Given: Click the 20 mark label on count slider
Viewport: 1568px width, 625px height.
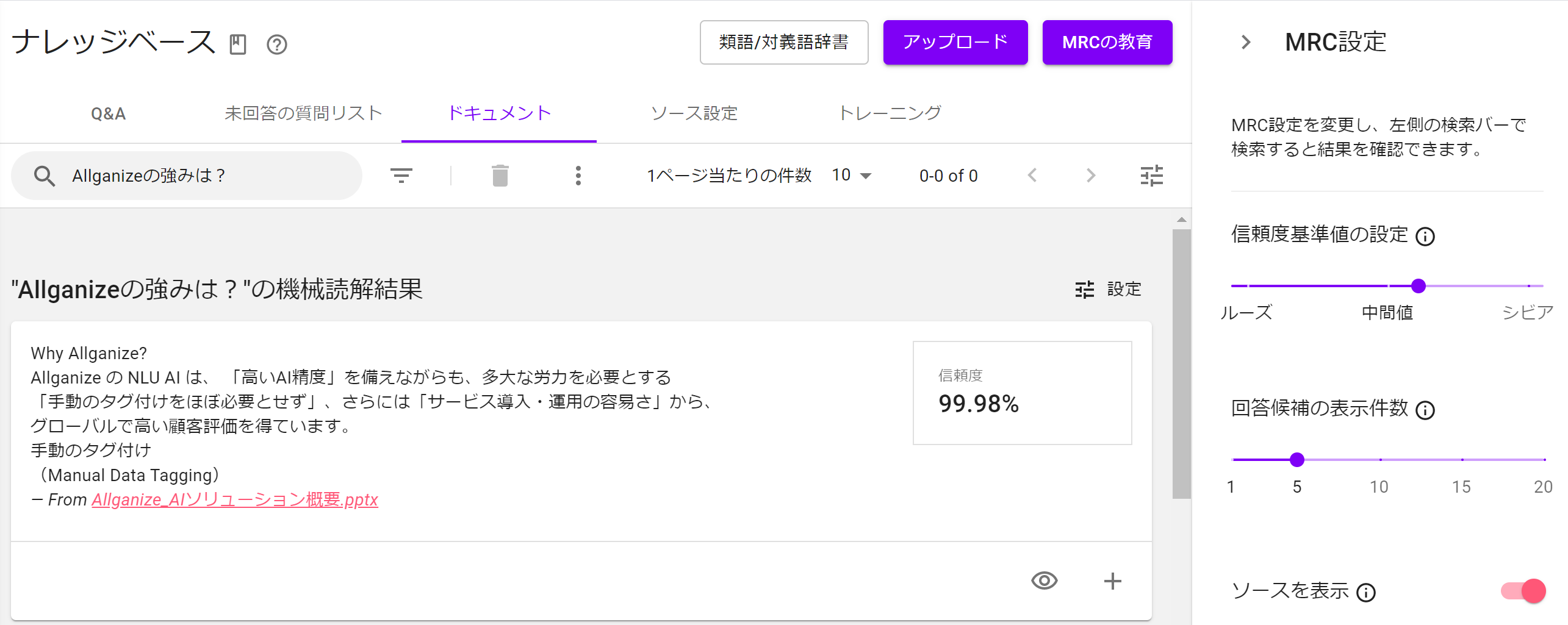Looking at the screenshot, I should pyautogui.click(x=1543, y=487).
